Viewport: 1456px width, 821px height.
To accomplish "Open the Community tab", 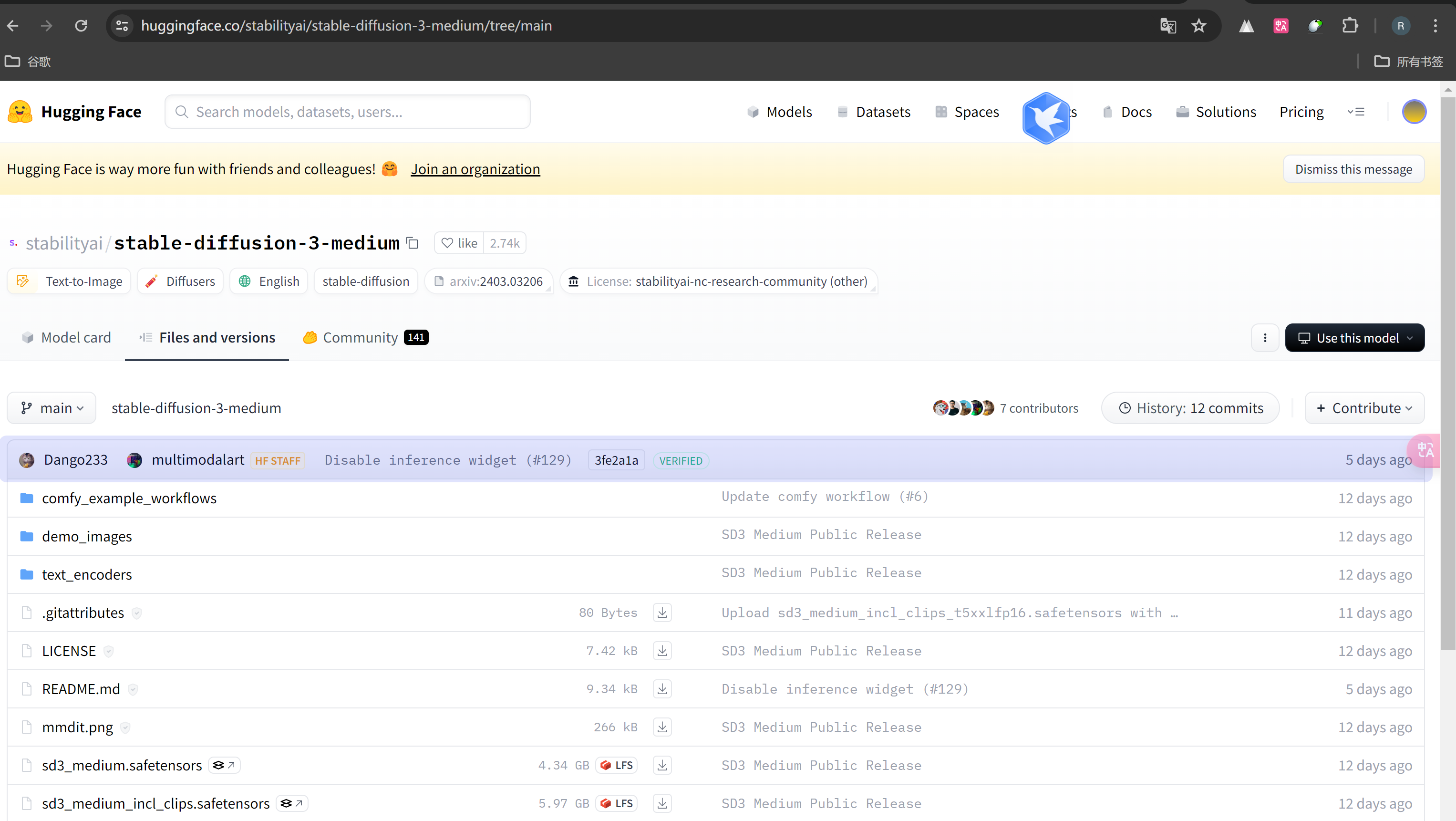I will (x=366, y=338).
